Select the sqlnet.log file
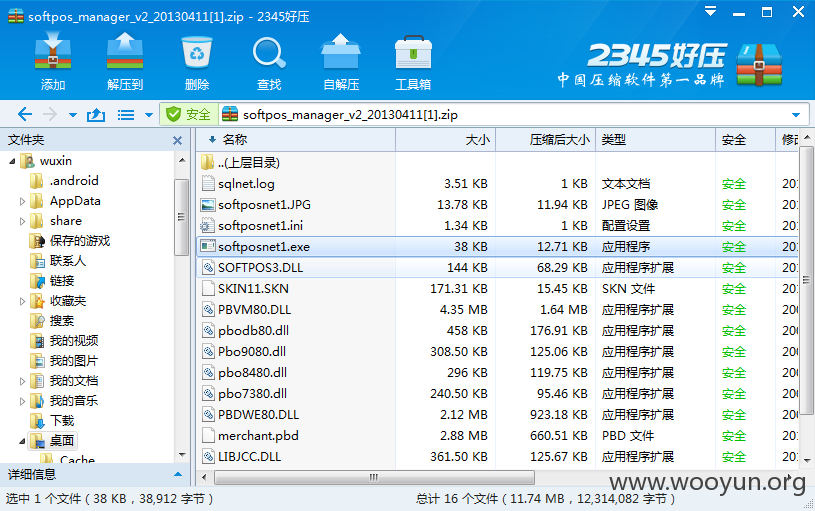 click(x=499, y=184)
